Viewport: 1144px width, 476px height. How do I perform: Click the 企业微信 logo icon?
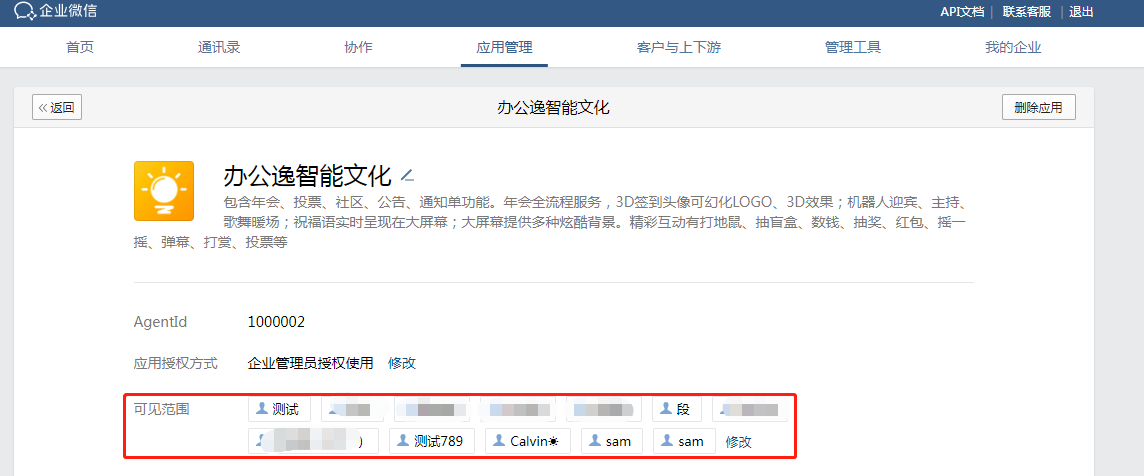click(x=25, y=11)
